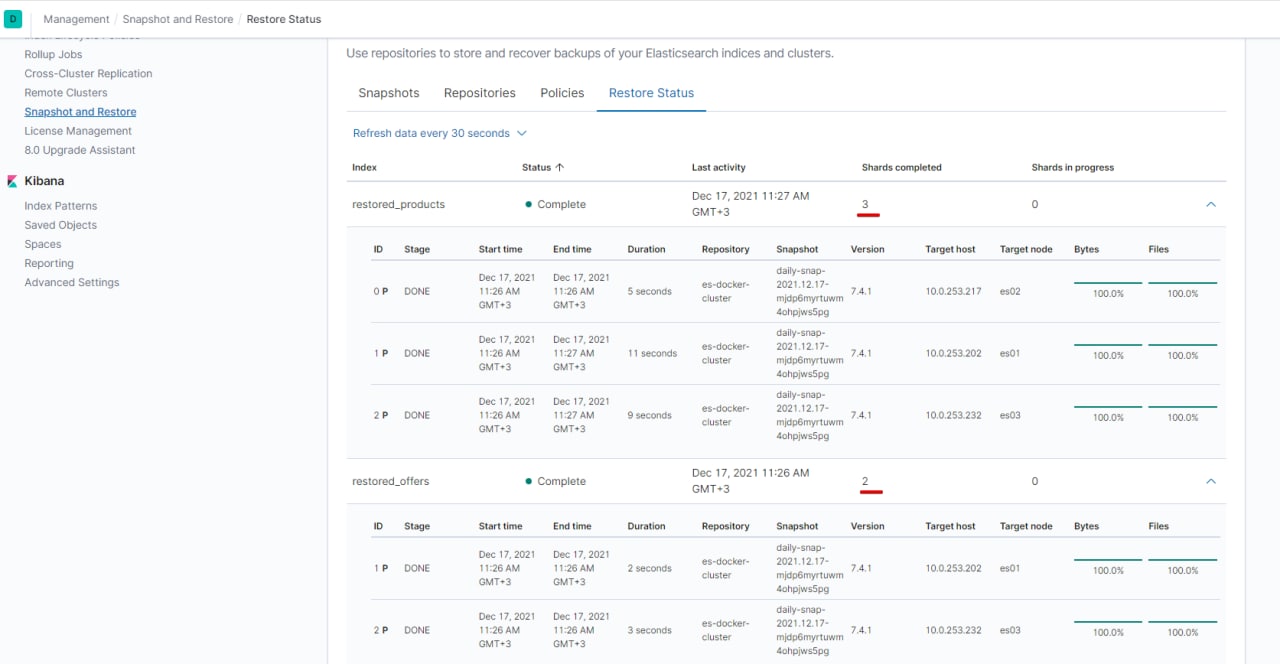1280x664 pixels.
Task: Open Rollup Jobs in the sidebar
Action: tap(53, 54)
